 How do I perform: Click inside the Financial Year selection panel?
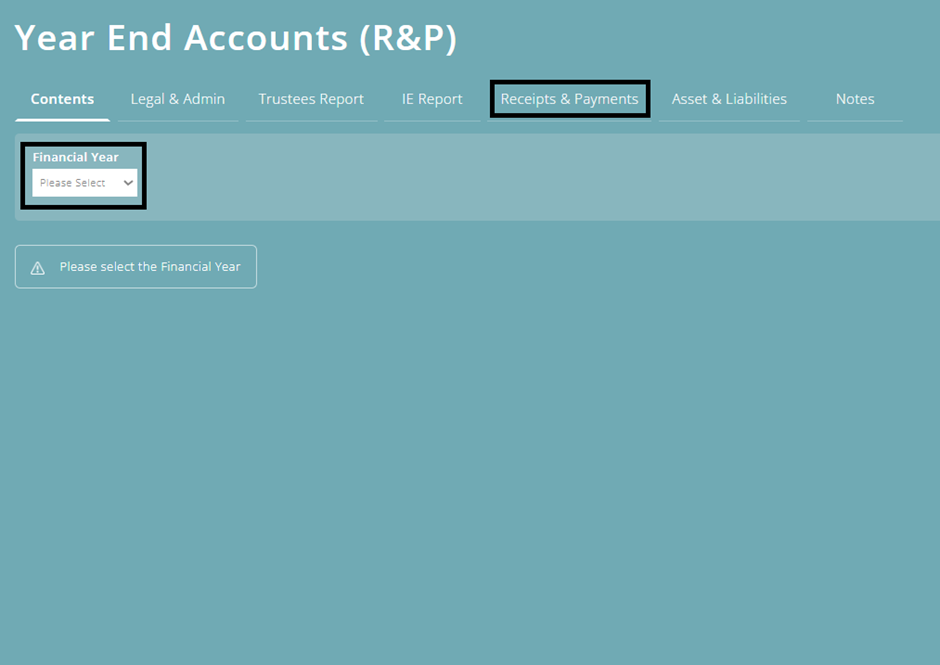click(84, 175)
